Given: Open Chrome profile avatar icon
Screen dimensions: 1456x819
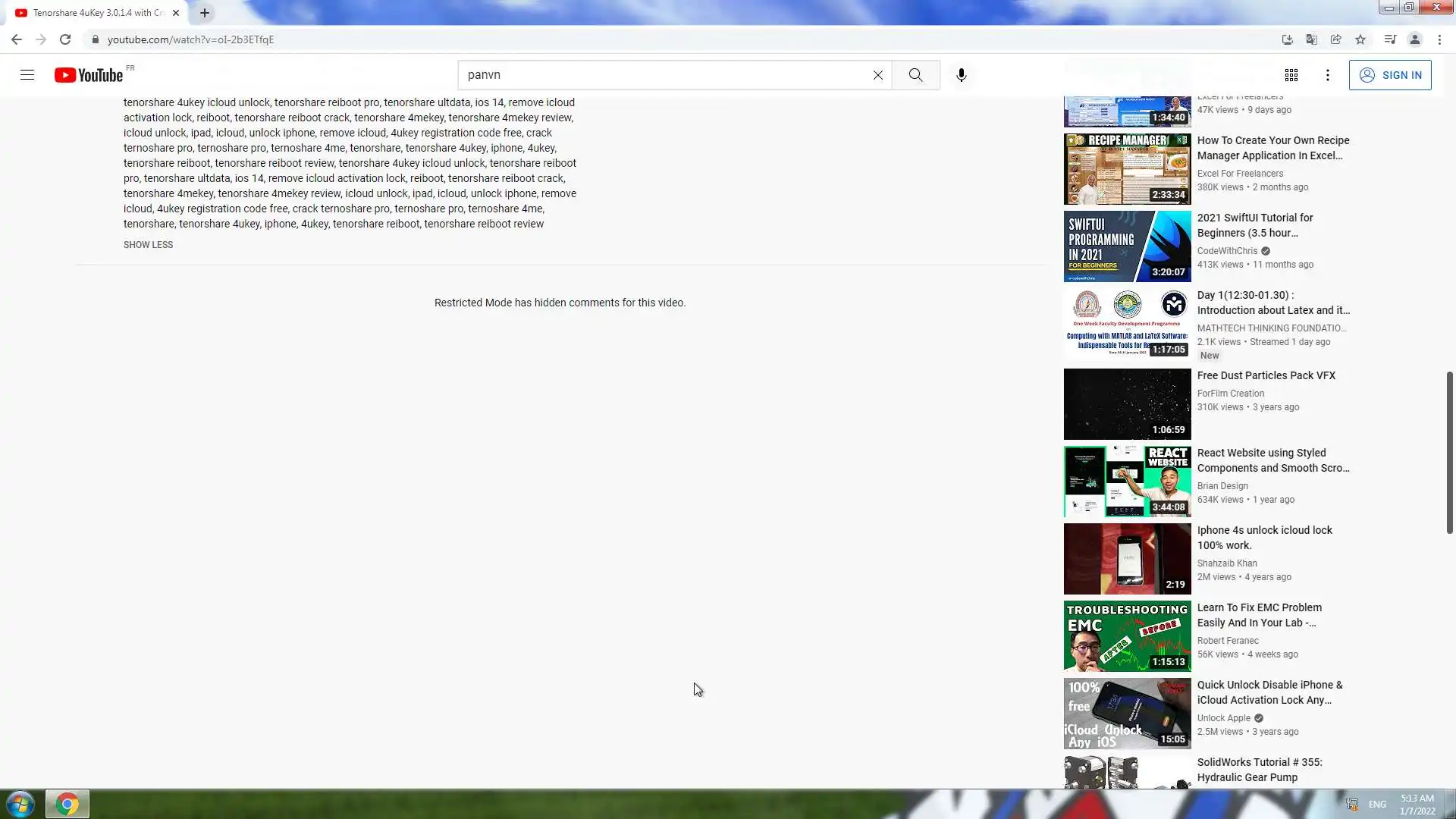Looking at the screenshot, I should [1414, 39].
